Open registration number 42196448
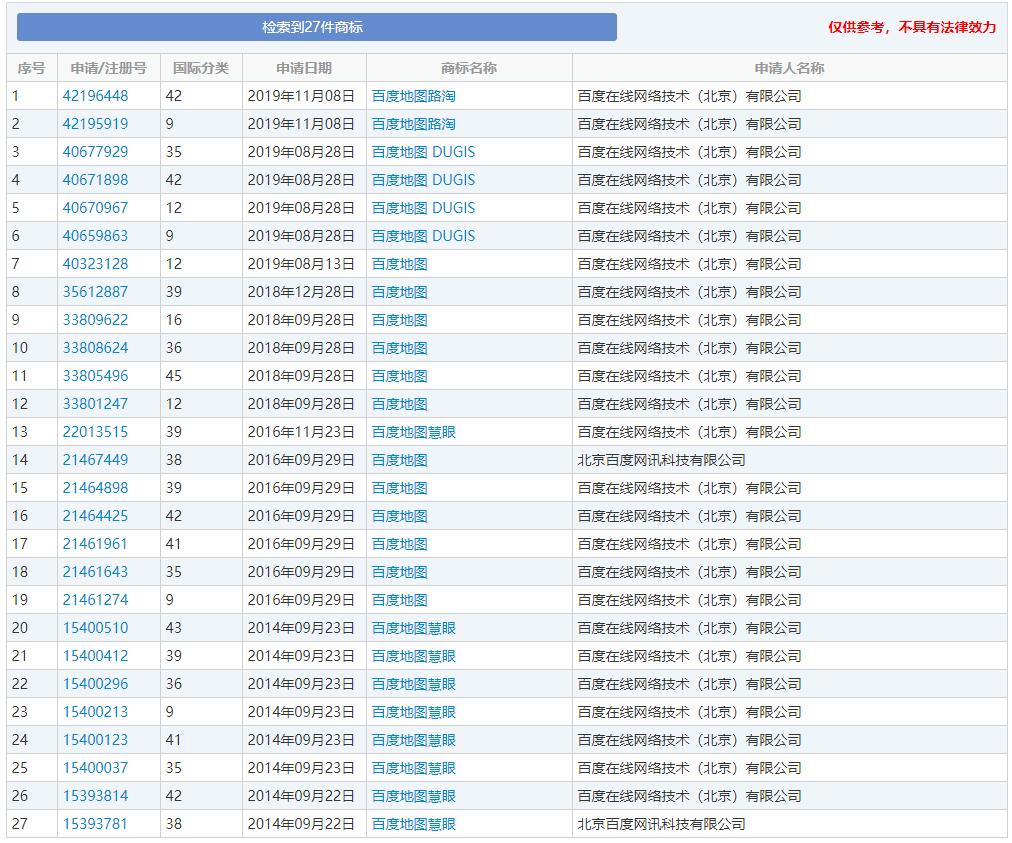The height and width of the screenshot is (843, 1012). point(95,96)
